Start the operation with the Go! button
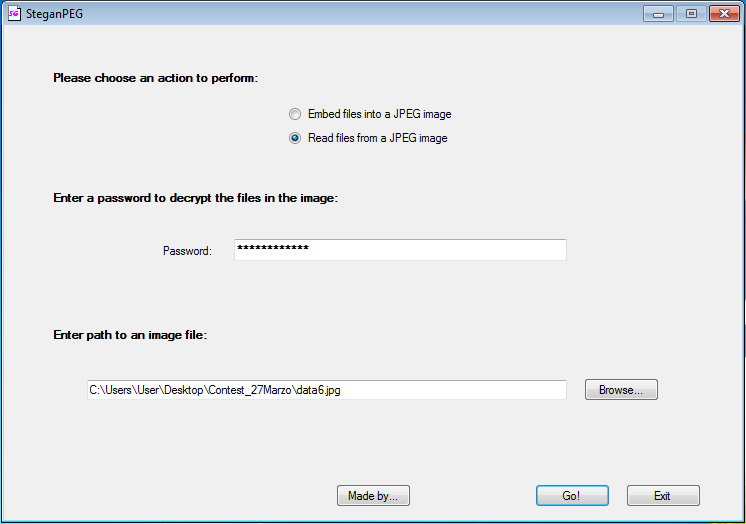 [572, 496]
